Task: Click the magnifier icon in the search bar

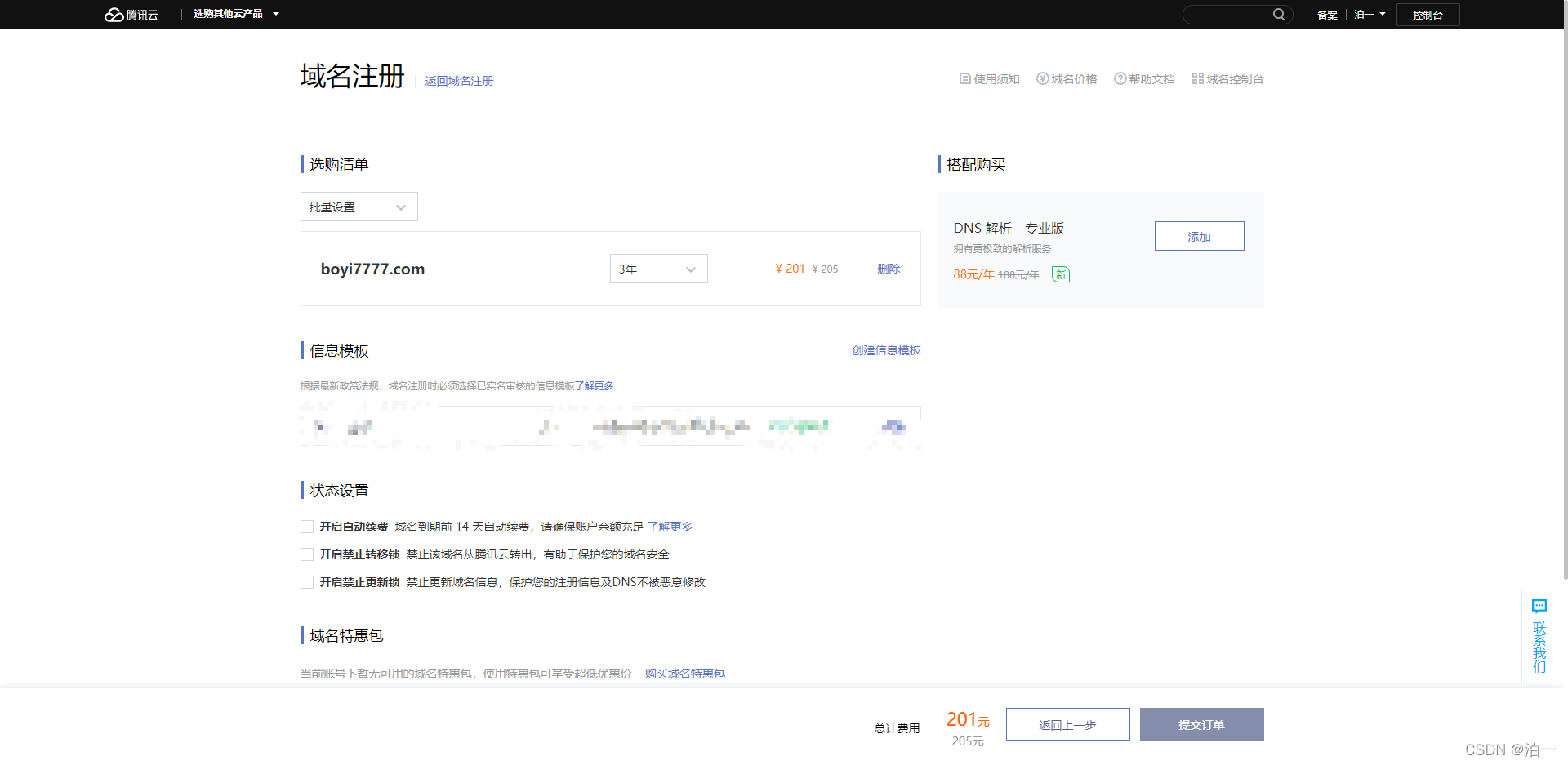Action: [x=1279, y=14]
